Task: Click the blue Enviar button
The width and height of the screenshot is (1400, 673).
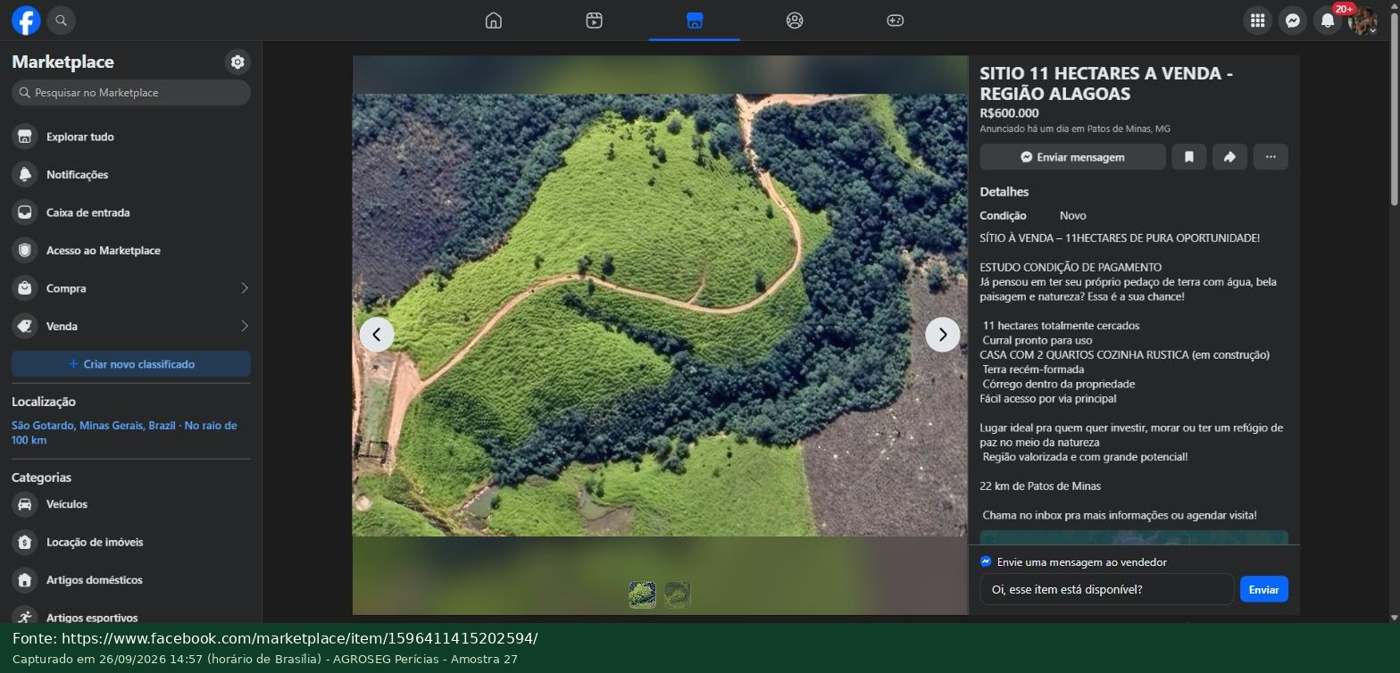Action: [1264, 589]
